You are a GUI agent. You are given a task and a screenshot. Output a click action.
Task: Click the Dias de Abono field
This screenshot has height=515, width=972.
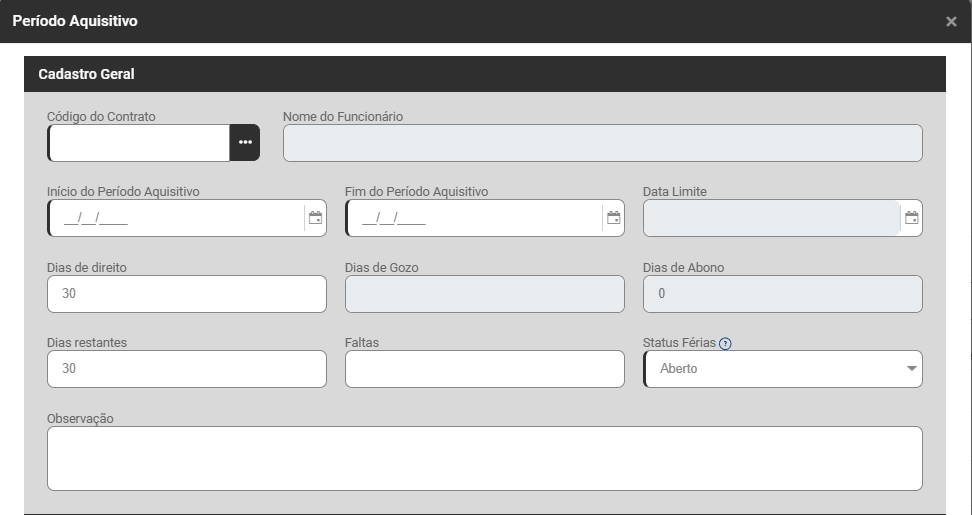tap(782, 294)
